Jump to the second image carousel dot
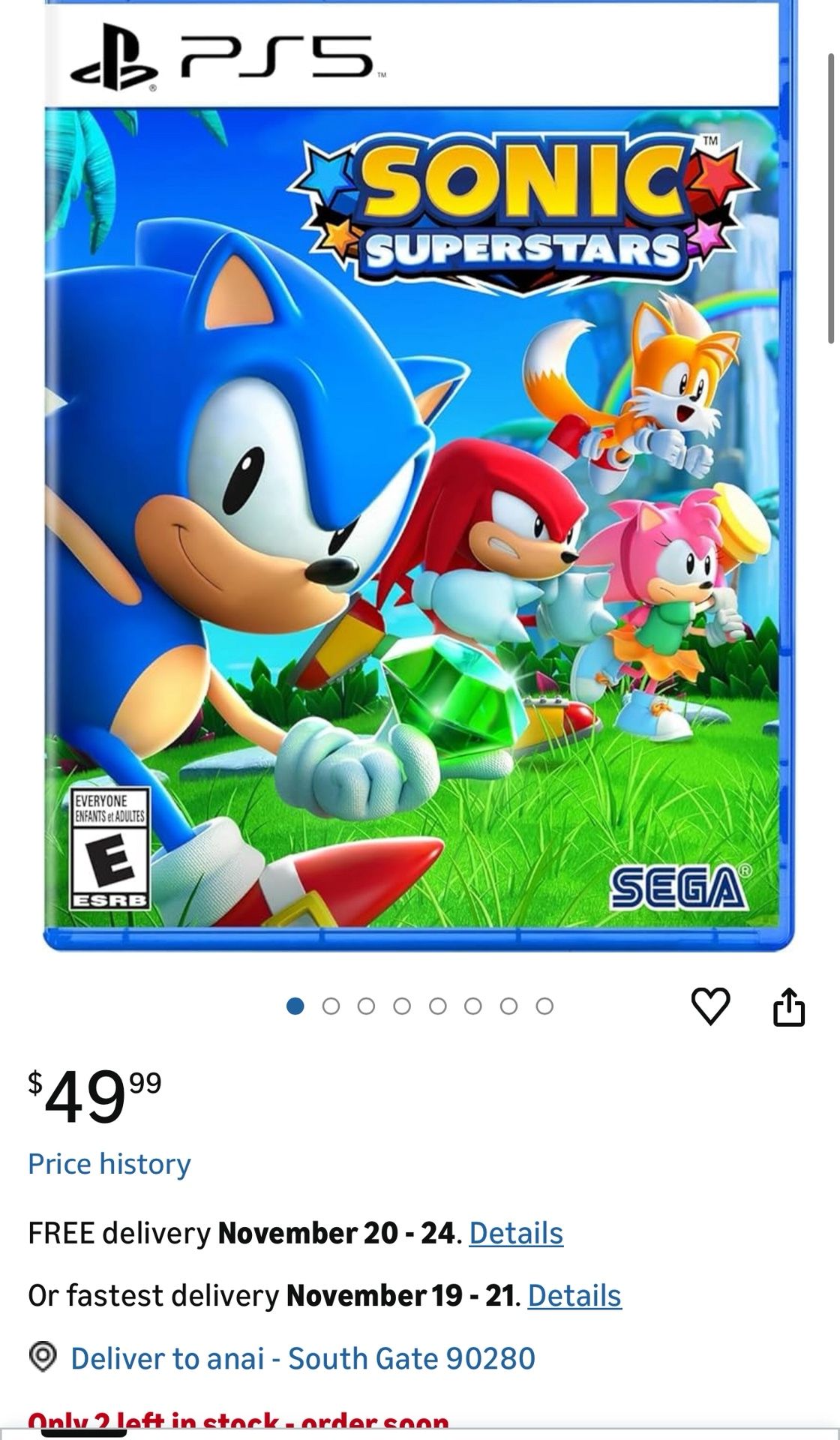The width and height of the screenshot is (840, 1440). [x=331, y=1006]
